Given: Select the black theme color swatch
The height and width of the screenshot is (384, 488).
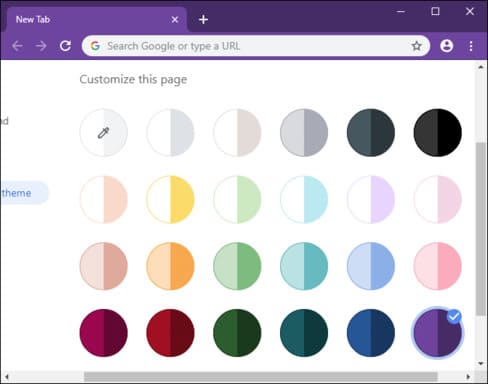Looking at the screenshot, I should click(438, 133).
